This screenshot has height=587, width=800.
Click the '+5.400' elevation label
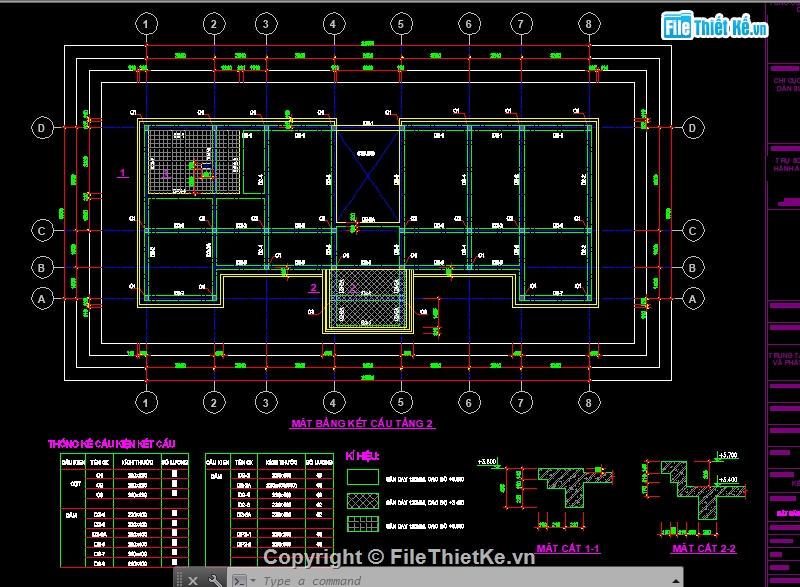(x=728, y=479)
